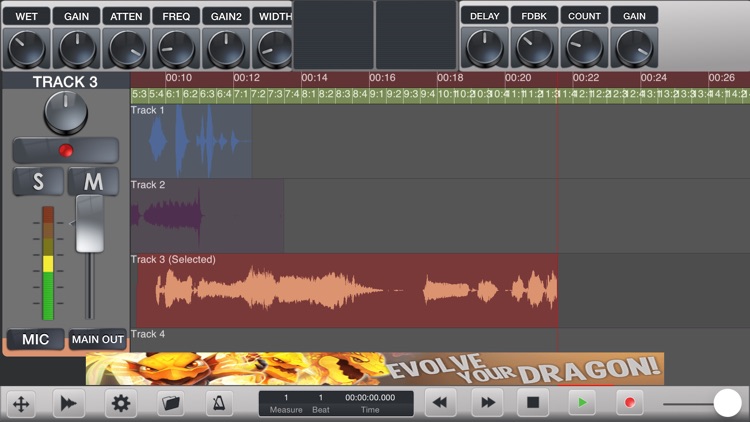The width and height of the screenshot is (750, 422).
Task: Click the DELAY knob
Action: [485, 48]
